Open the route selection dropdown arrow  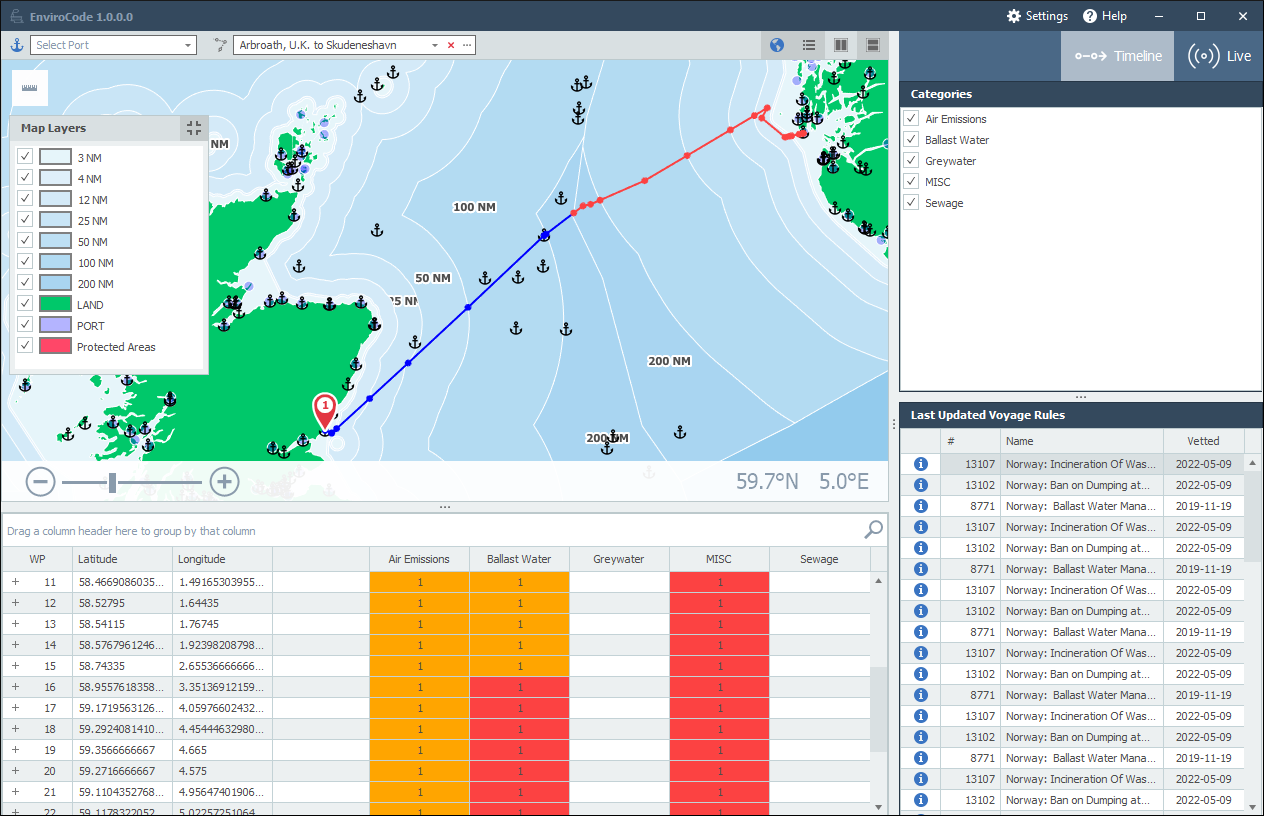[434, 45]
